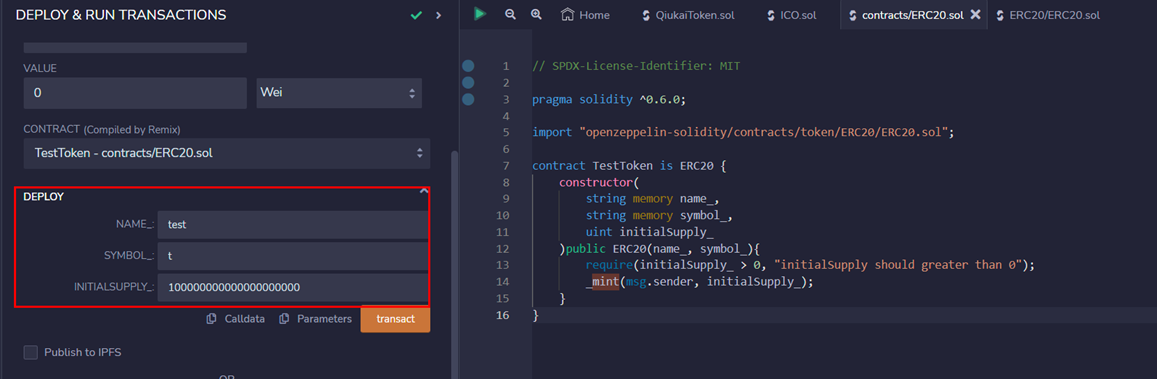Viewport: 1157px width, 379px height.
Task: Click the INITIALSUPPLY_ input field
Action: tap(292, 288)
